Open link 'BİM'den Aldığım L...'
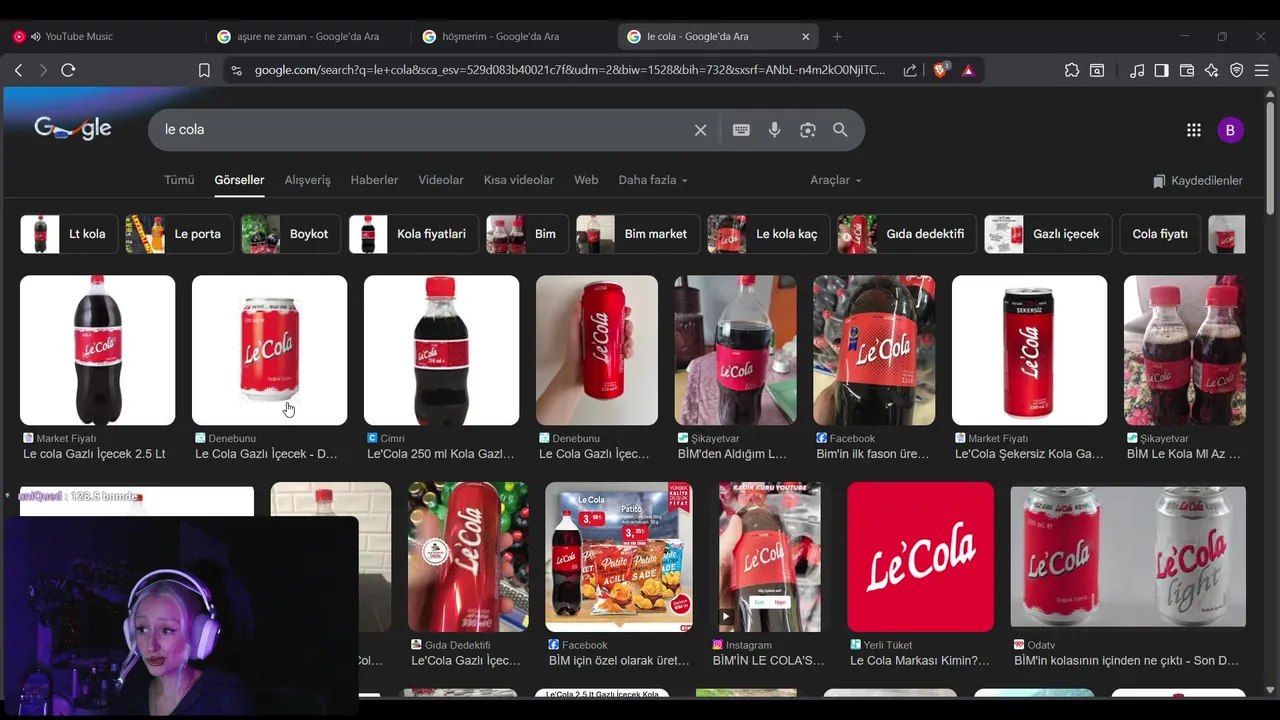Screen dimensions: 1280x720 [732, 454]
